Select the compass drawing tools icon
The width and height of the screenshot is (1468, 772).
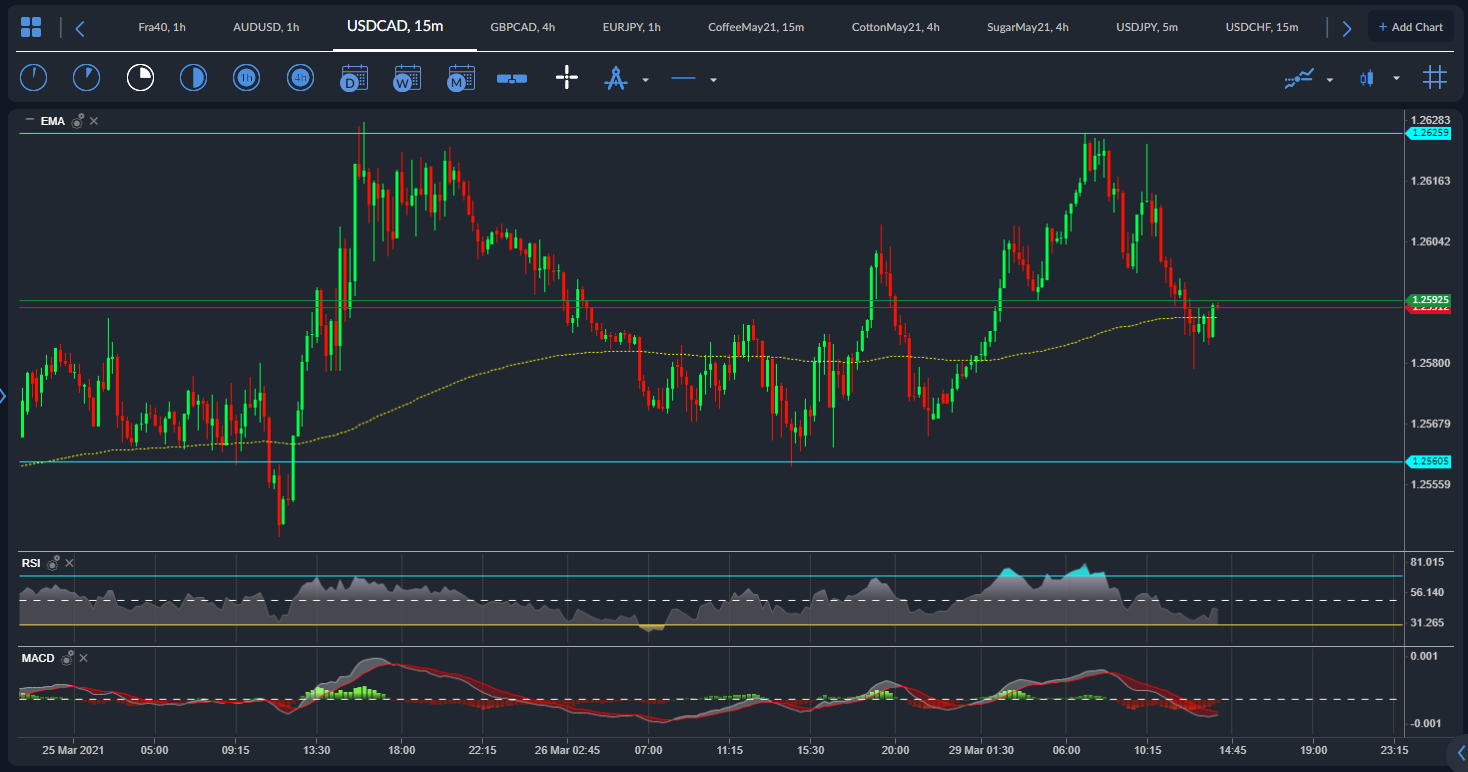(x=615, y=78)
